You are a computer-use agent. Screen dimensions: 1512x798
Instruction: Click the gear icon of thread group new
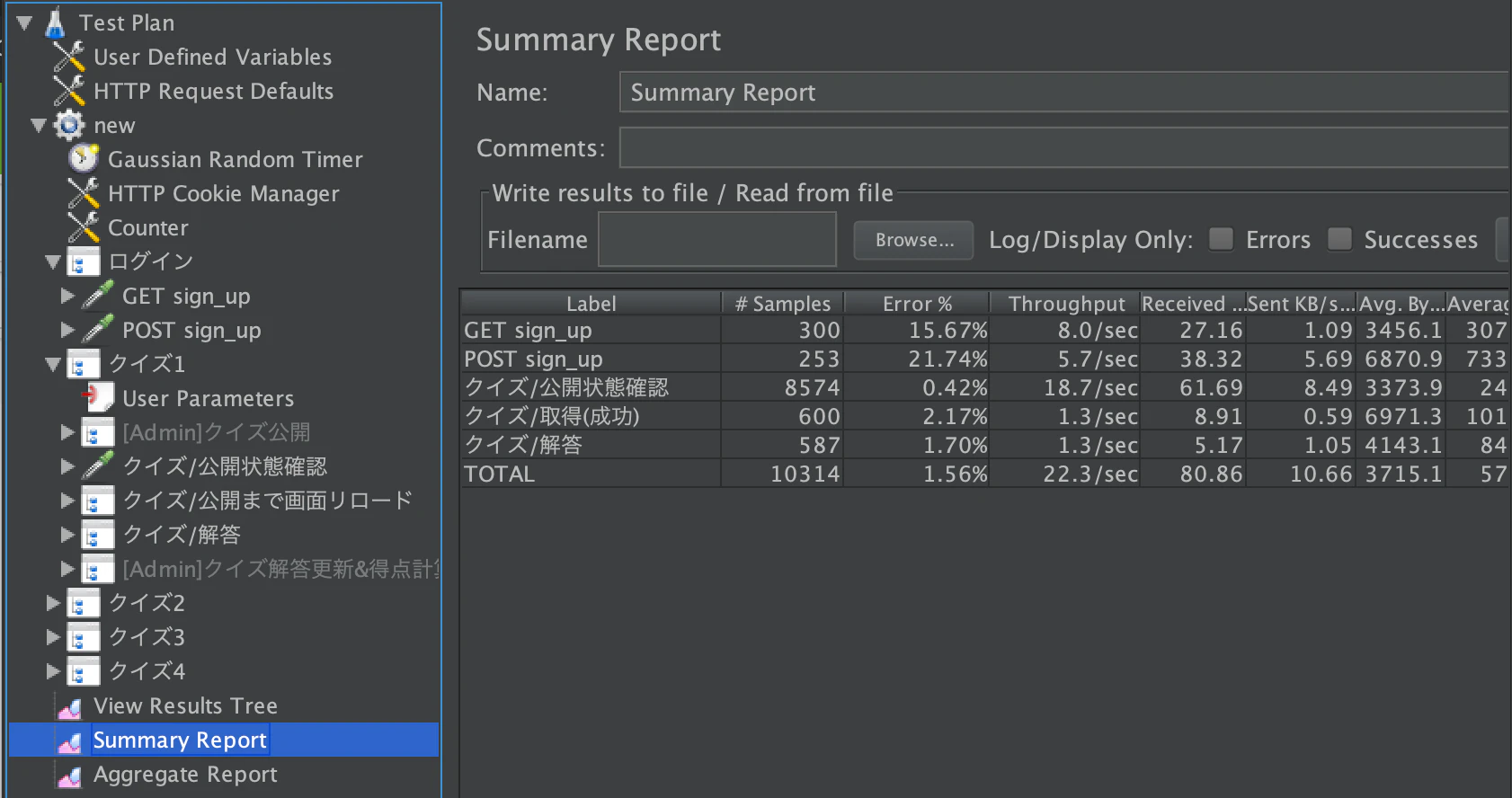69,125
